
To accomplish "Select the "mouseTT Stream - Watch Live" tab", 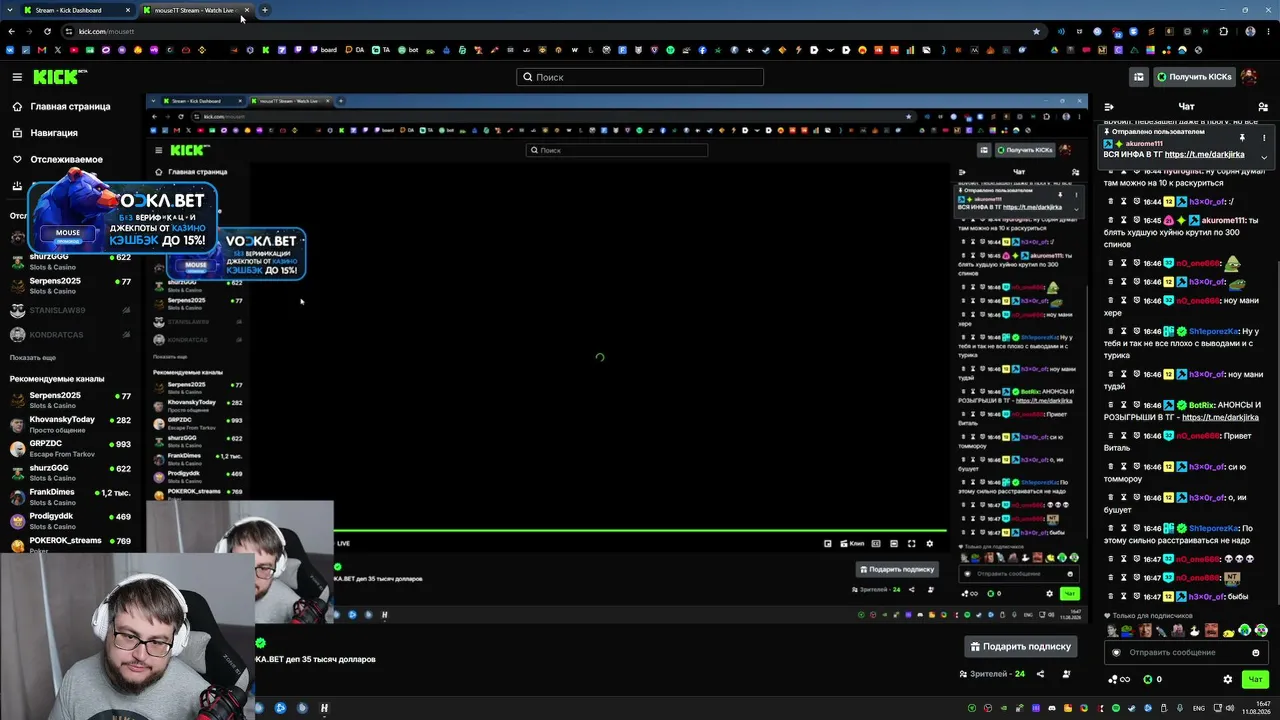I will (x=196, y=10).
